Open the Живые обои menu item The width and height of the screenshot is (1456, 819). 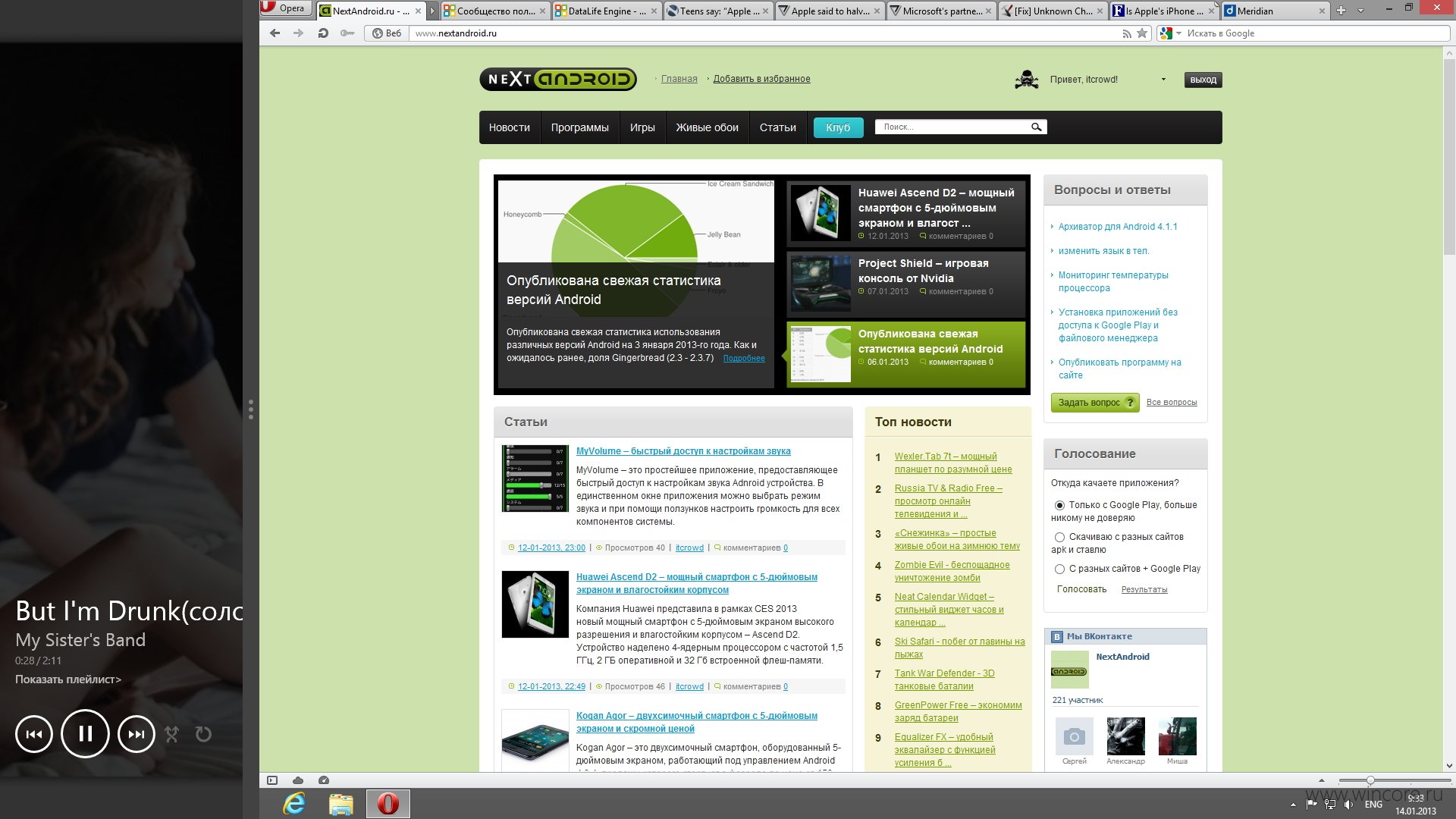pos(707,127)
